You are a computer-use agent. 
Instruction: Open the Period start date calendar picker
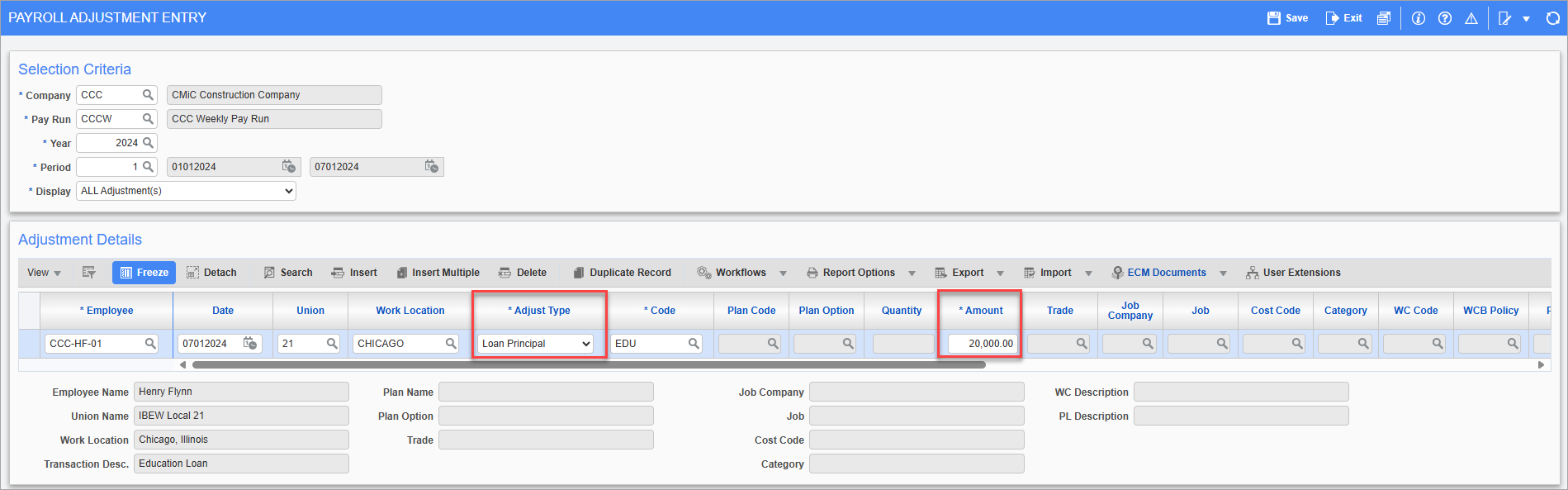point(288,167)
